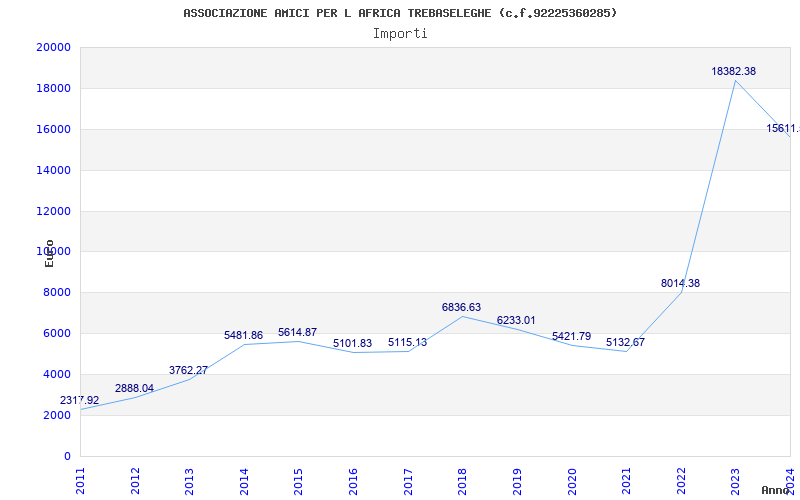This screenshot has height=500, width=800.
Task: Click the 2021 x-axis year label
Action: [x=626, y=481]
